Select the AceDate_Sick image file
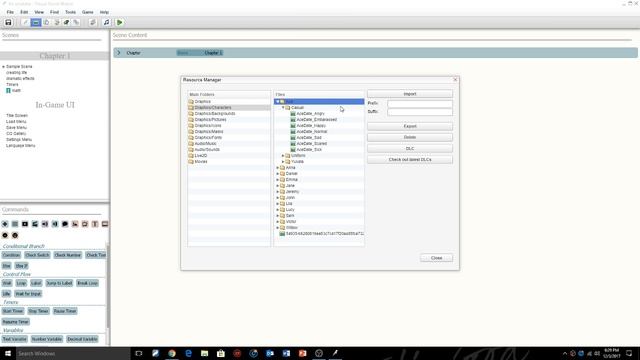The image size is (640, 360). (x=309, y=149)
